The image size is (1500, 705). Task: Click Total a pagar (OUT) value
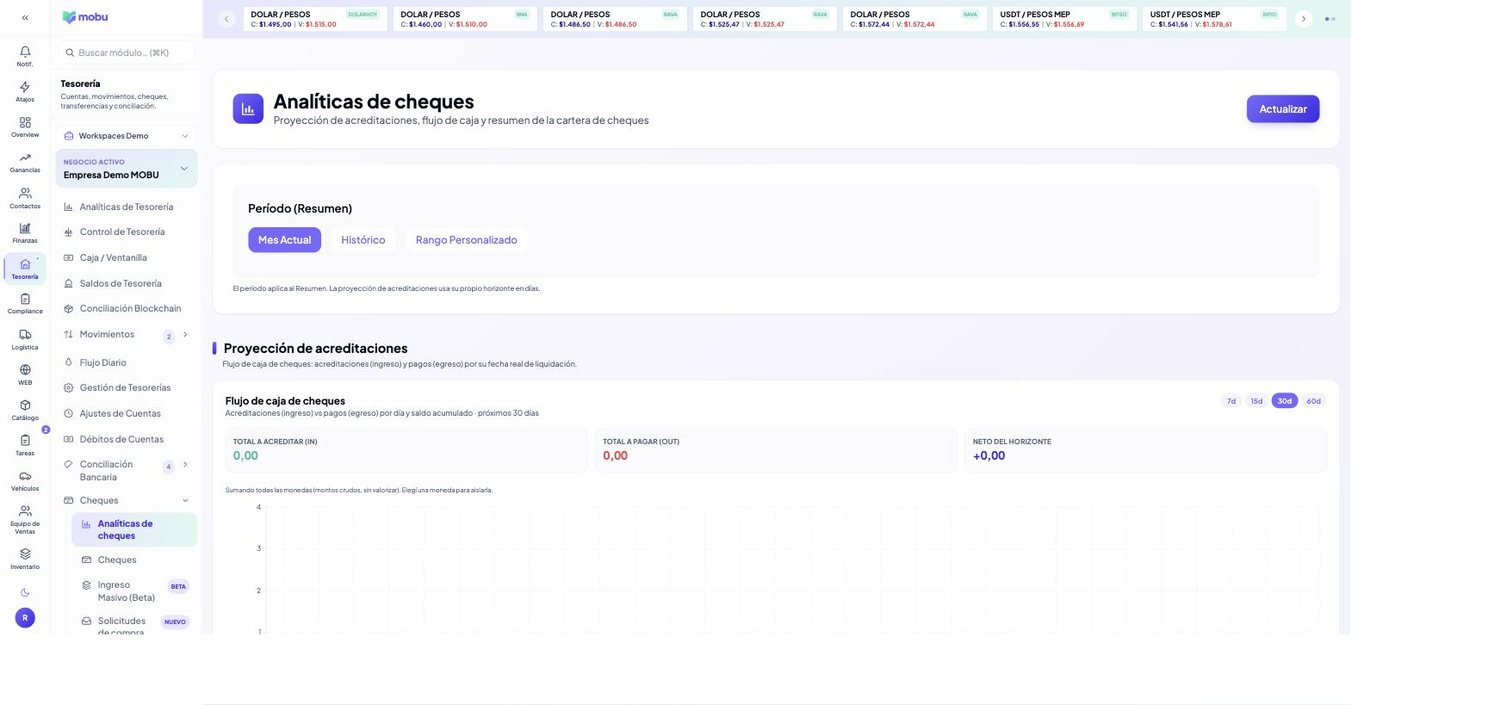pyautogui.click(x=615, y=456)
